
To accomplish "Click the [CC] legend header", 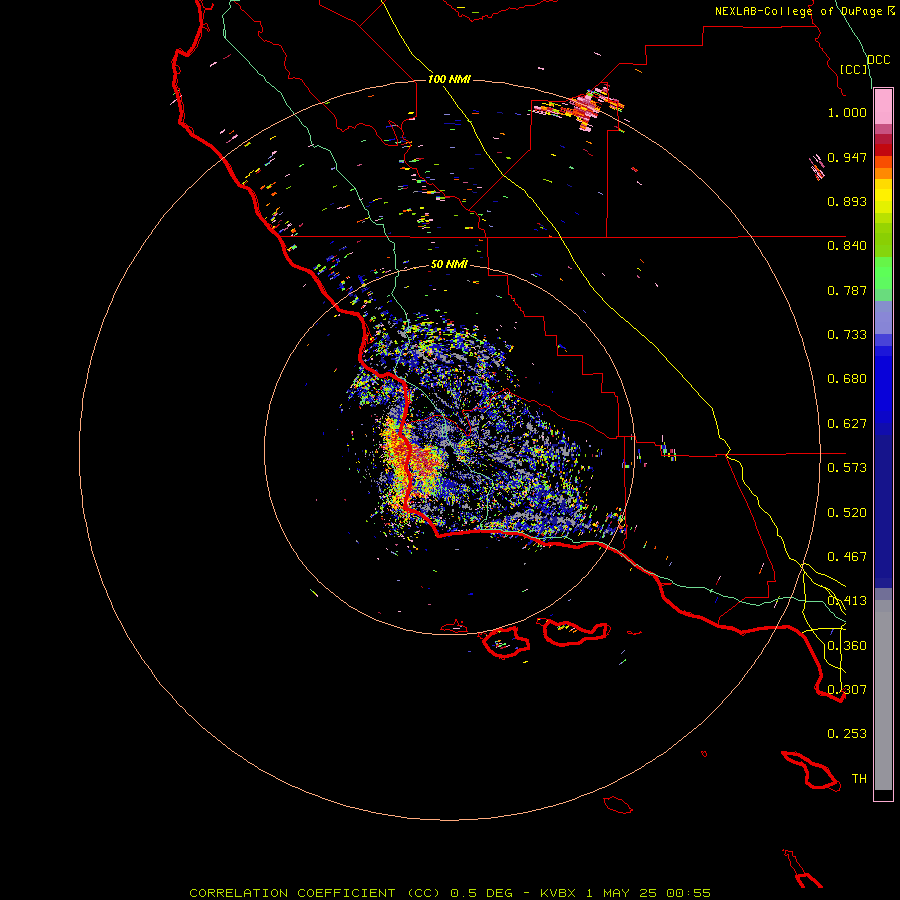I will click(x=854, y=69).
